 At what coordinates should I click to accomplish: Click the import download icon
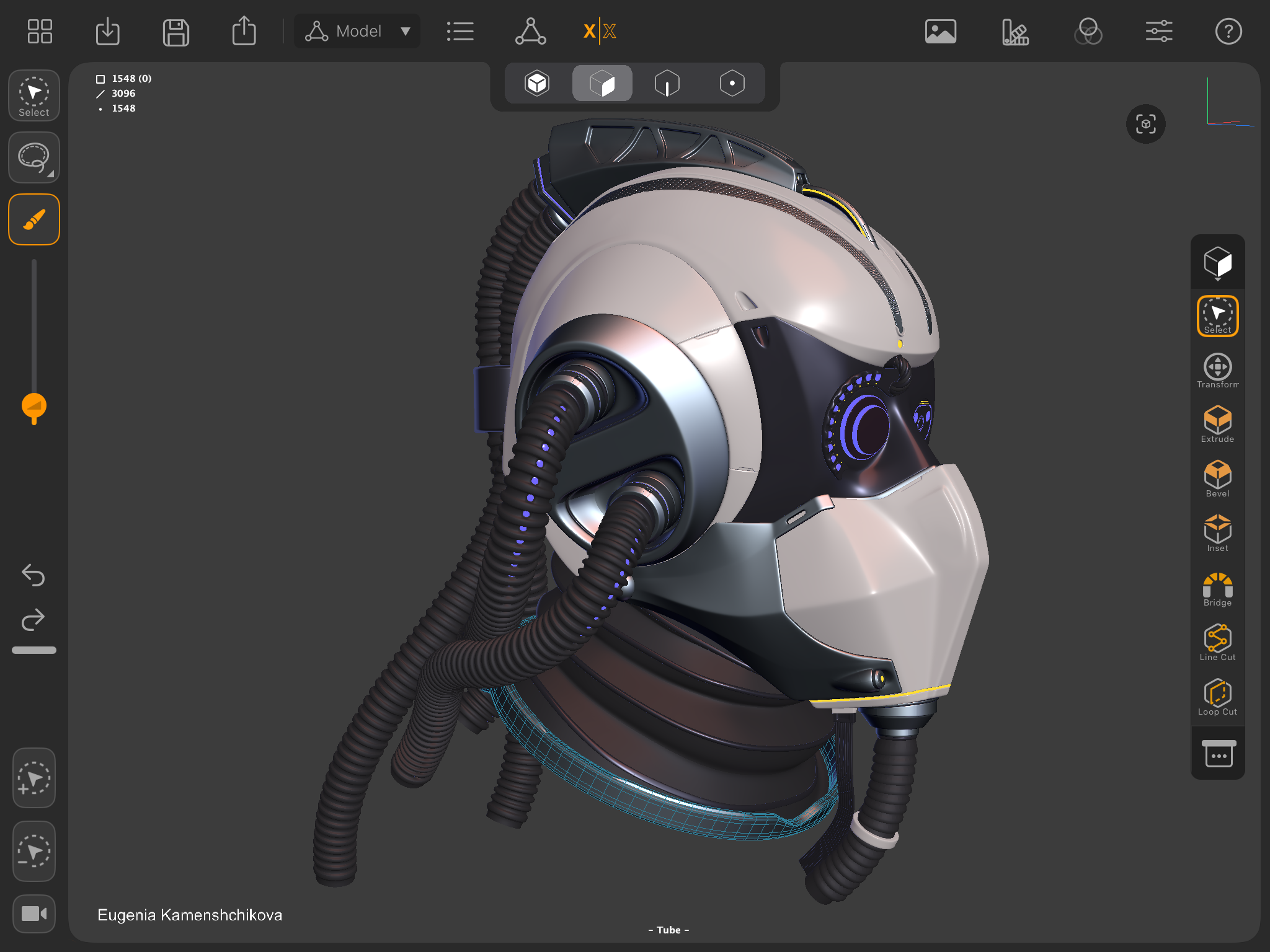point(108,31)
